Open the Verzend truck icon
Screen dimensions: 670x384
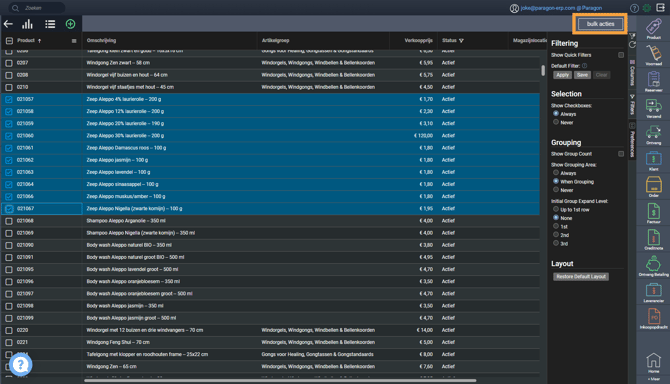(653, 106)
